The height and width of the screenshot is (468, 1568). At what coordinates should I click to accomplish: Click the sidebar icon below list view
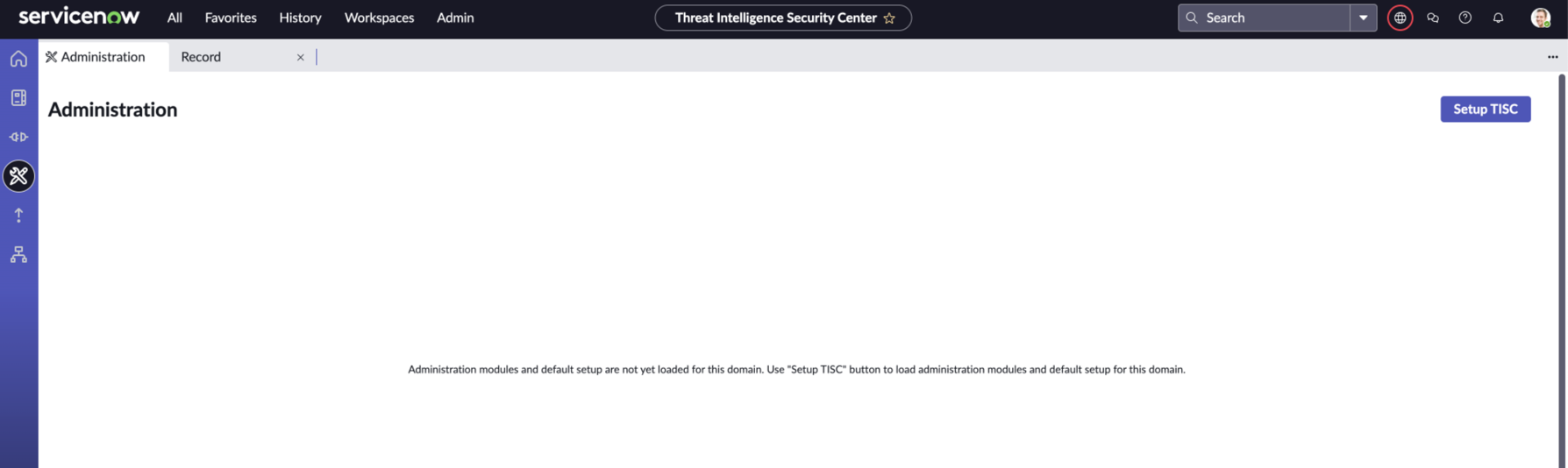[x=18, y=137]
